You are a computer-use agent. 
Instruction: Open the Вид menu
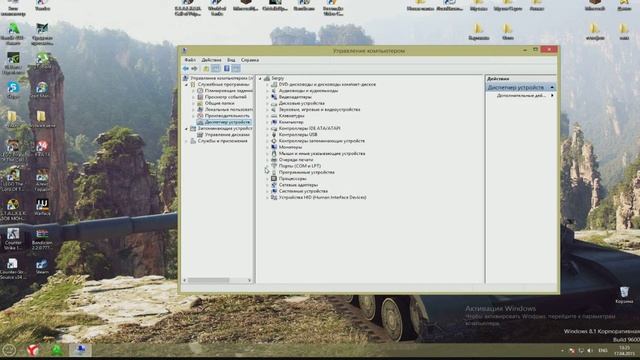(x=231, y=60)
